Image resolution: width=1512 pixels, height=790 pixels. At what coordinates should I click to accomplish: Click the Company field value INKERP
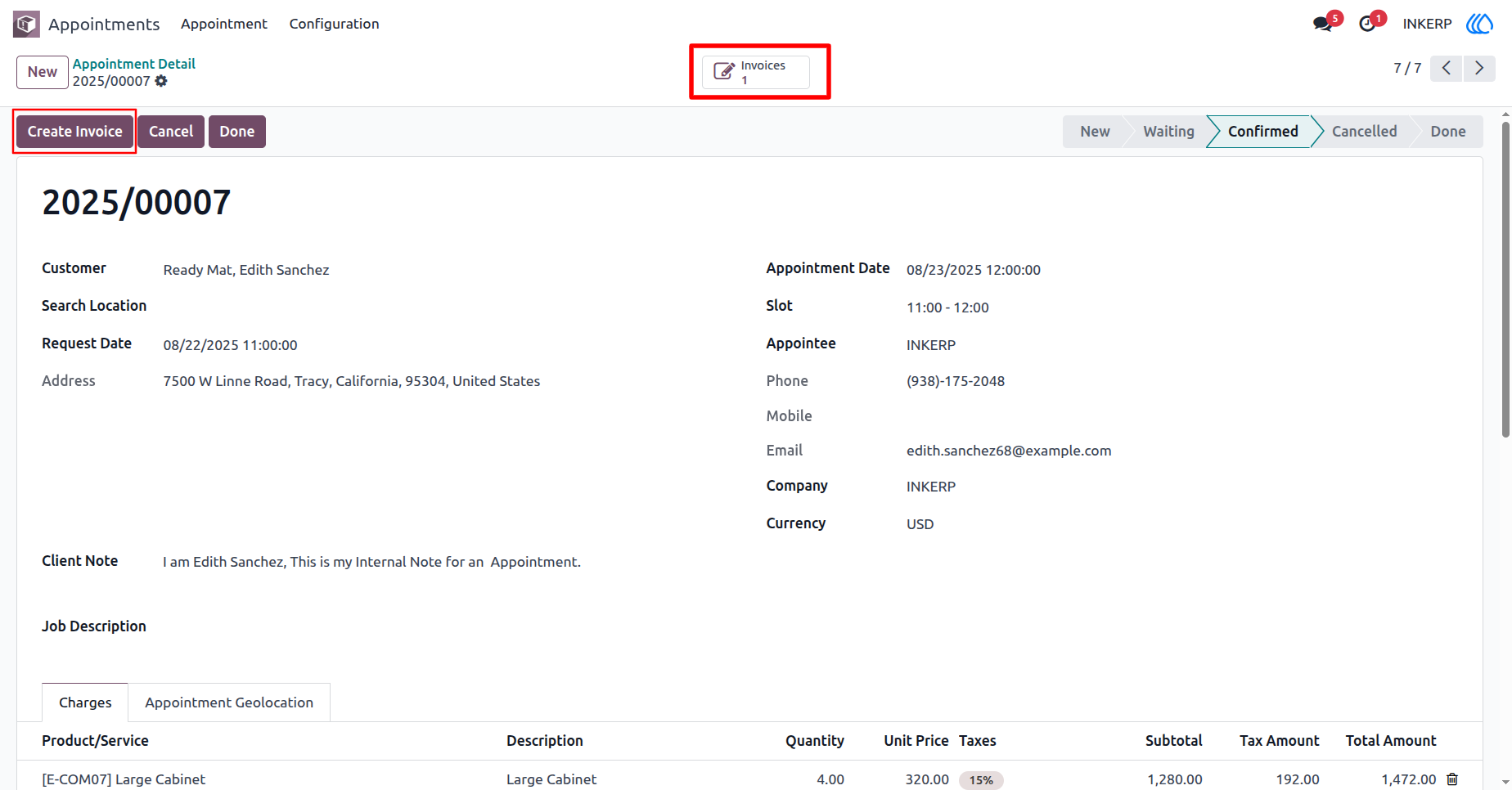click(x=931, y=487)
